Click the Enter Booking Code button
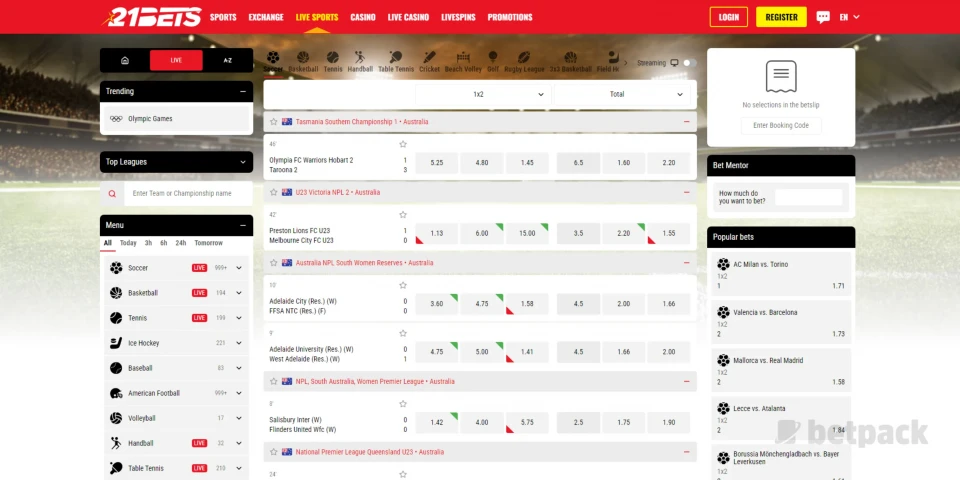This screenshot has width=960, height=480. pos(781,126)
